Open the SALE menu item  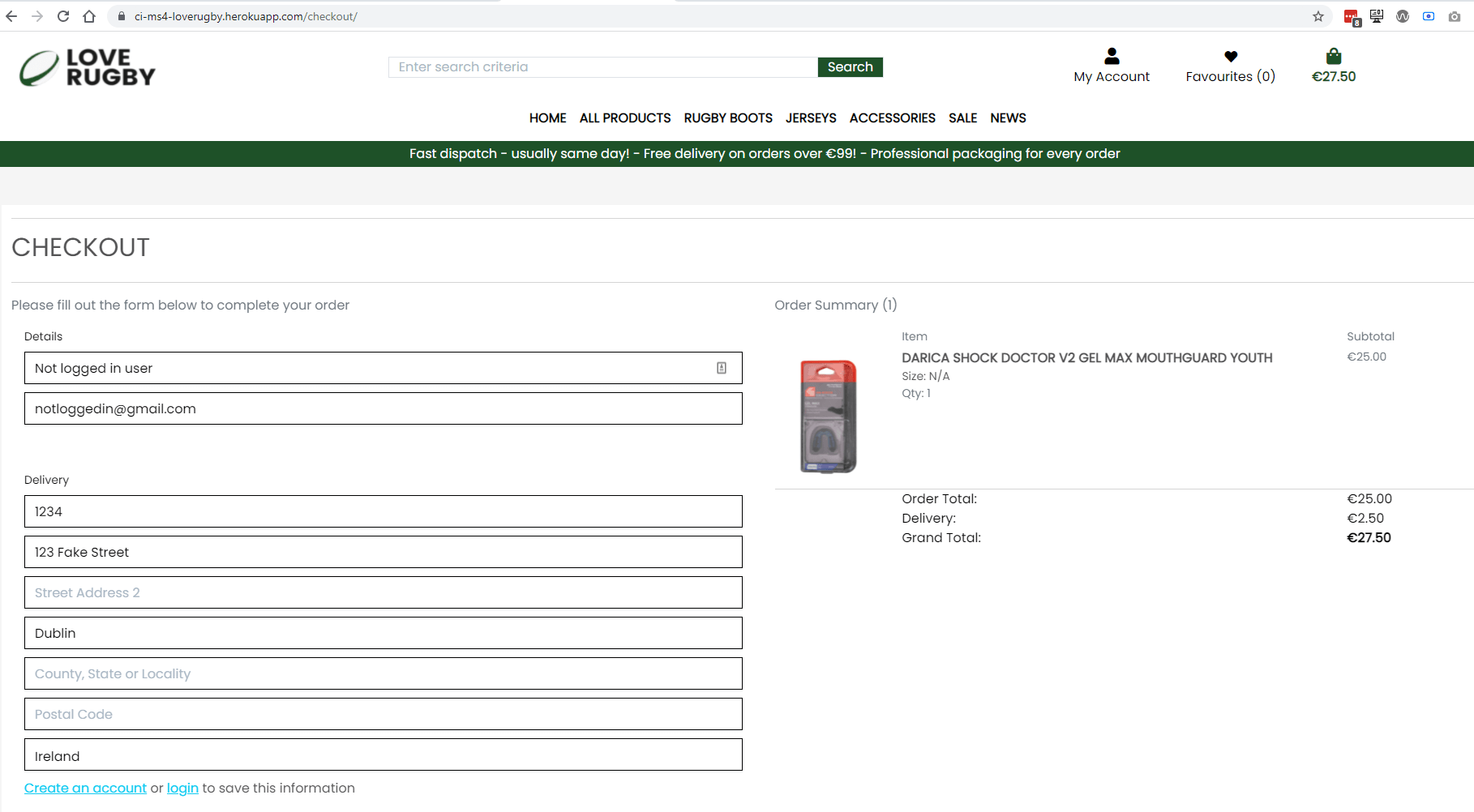tap(963, 118)
